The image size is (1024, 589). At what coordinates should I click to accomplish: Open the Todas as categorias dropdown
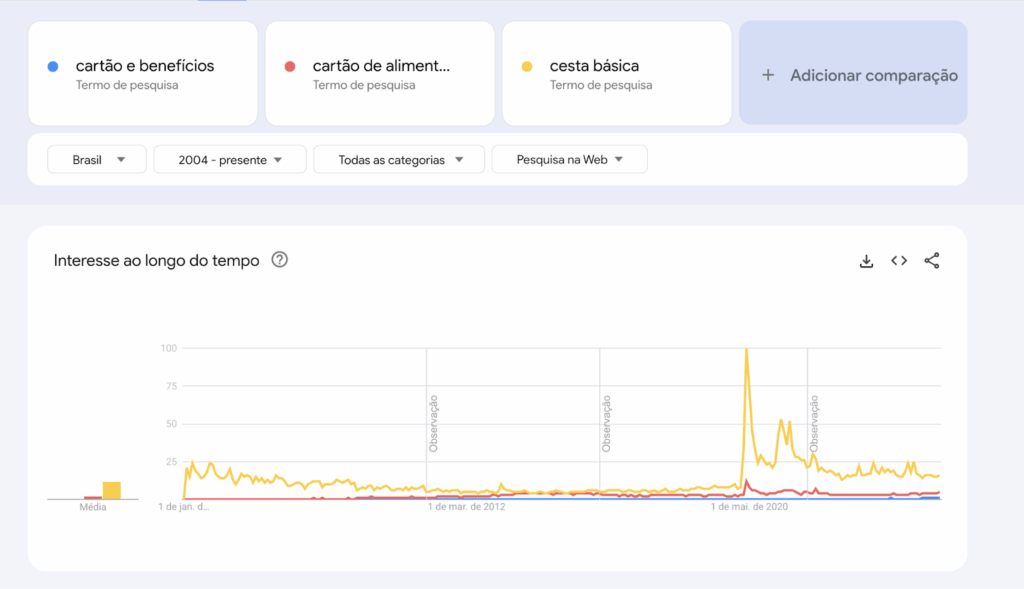click(x=399, y=160)
